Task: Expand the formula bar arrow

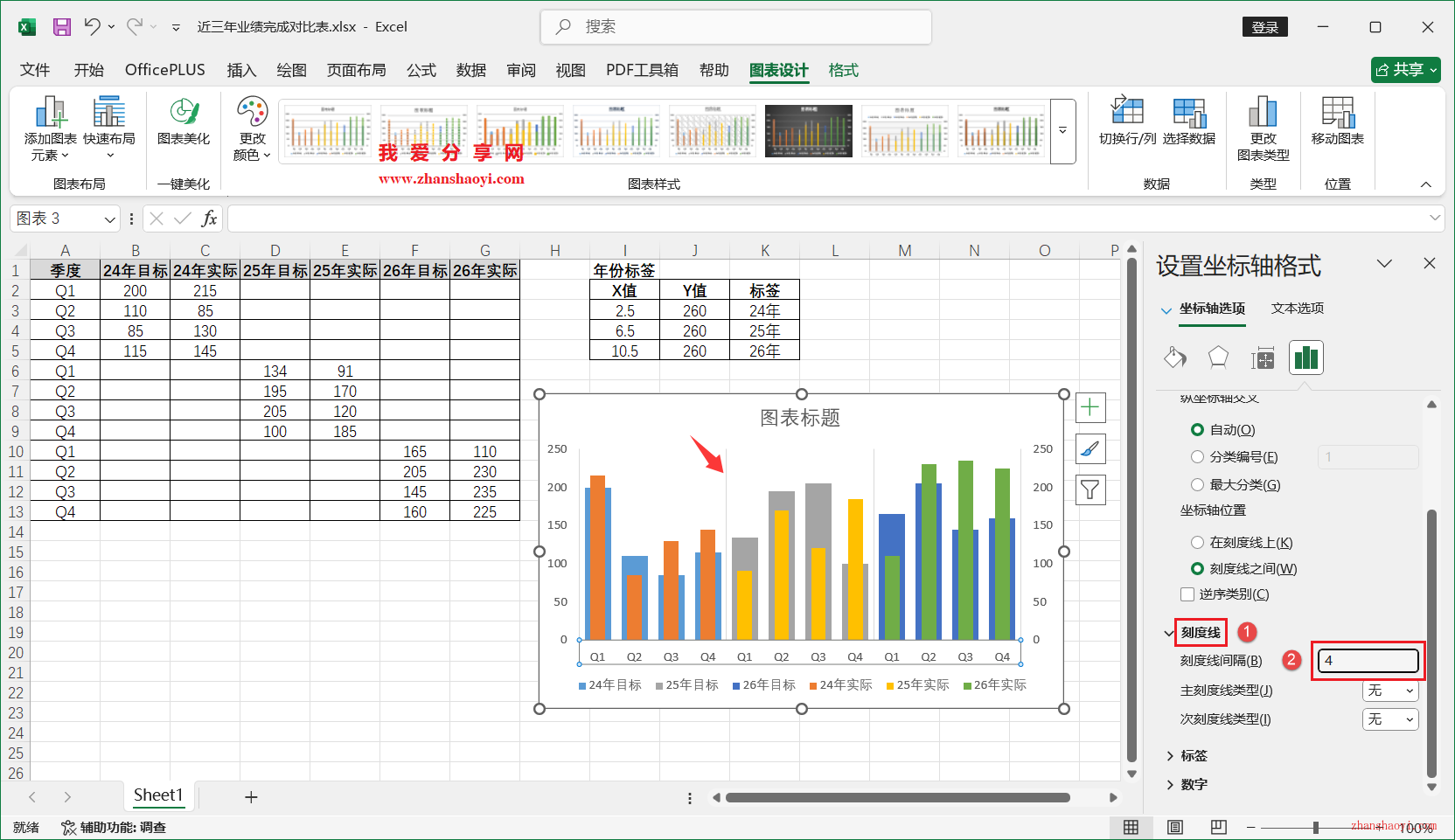Action: (x=1435, y=218)
